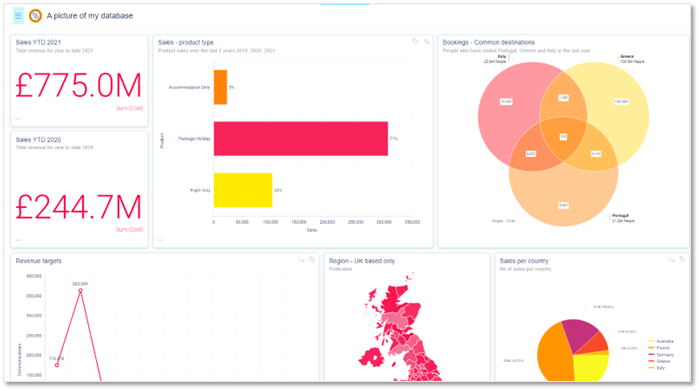Click sort icon on Sales - product type
The image size is (700, 391).
point(427,41)
